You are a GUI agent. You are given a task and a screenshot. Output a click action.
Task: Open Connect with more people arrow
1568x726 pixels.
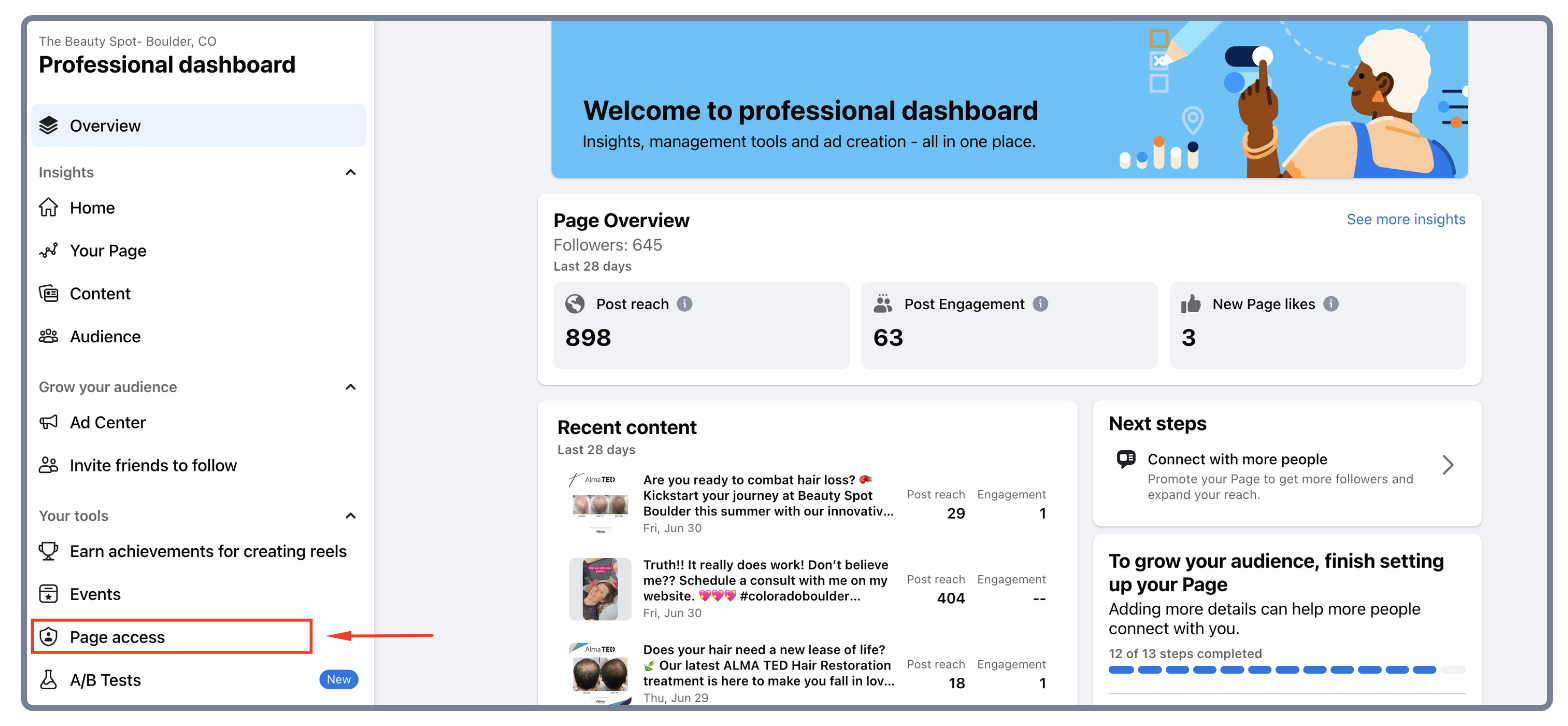1447,465
